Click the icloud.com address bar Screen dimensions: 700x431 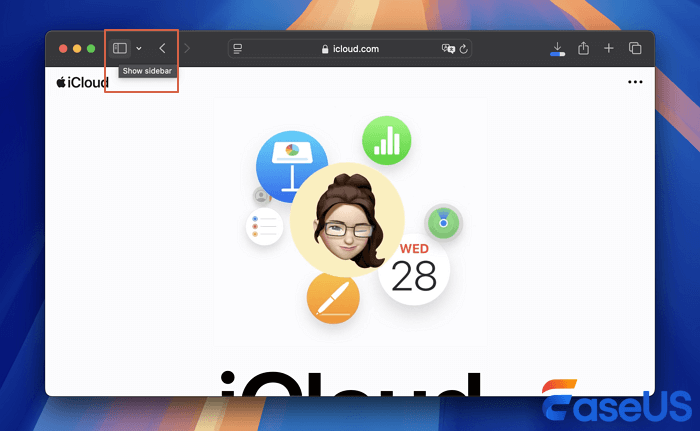pyautogui.click(x=350, y=49)
